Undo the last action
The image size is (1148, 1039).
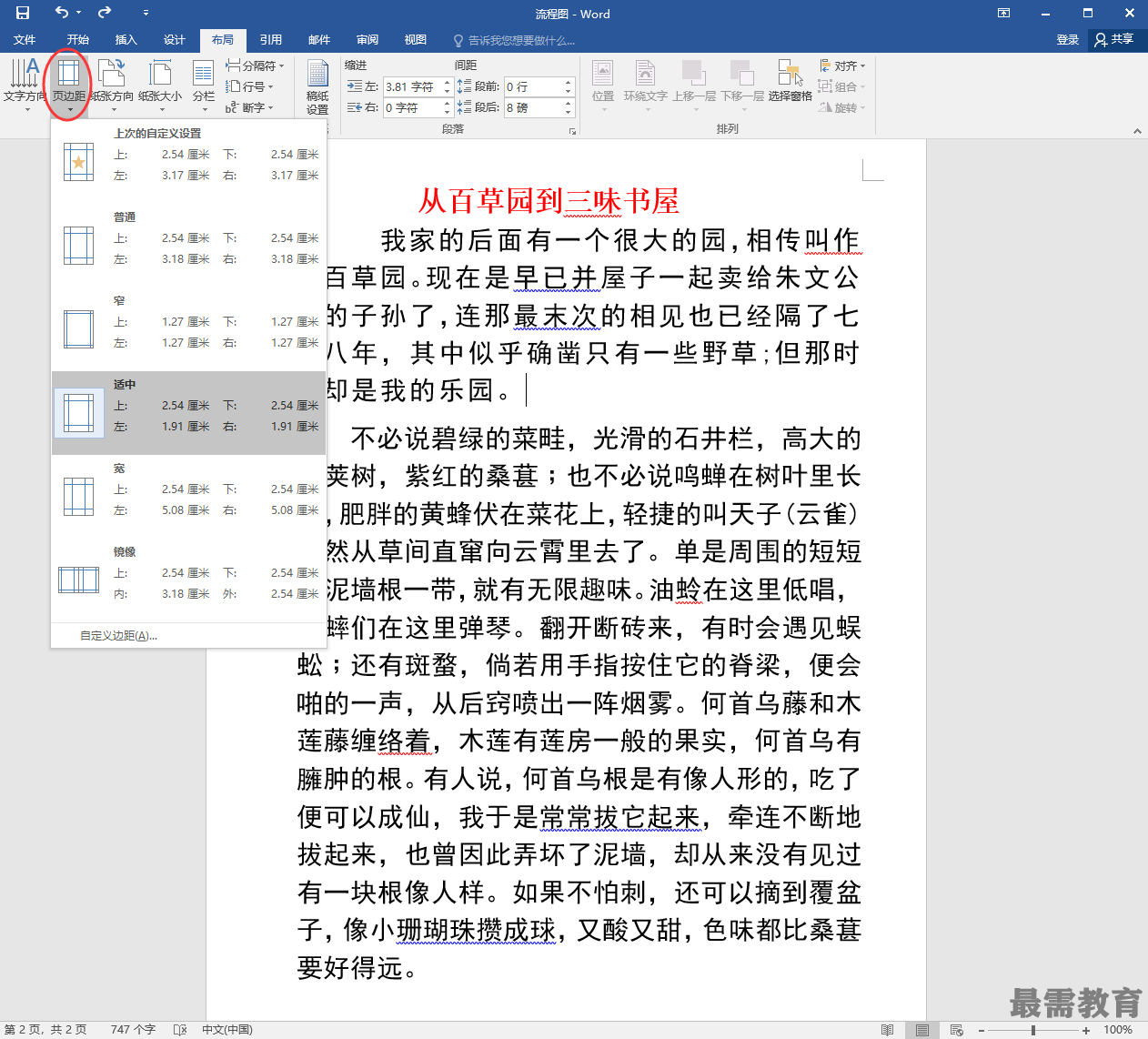click(x=62, y=13)
